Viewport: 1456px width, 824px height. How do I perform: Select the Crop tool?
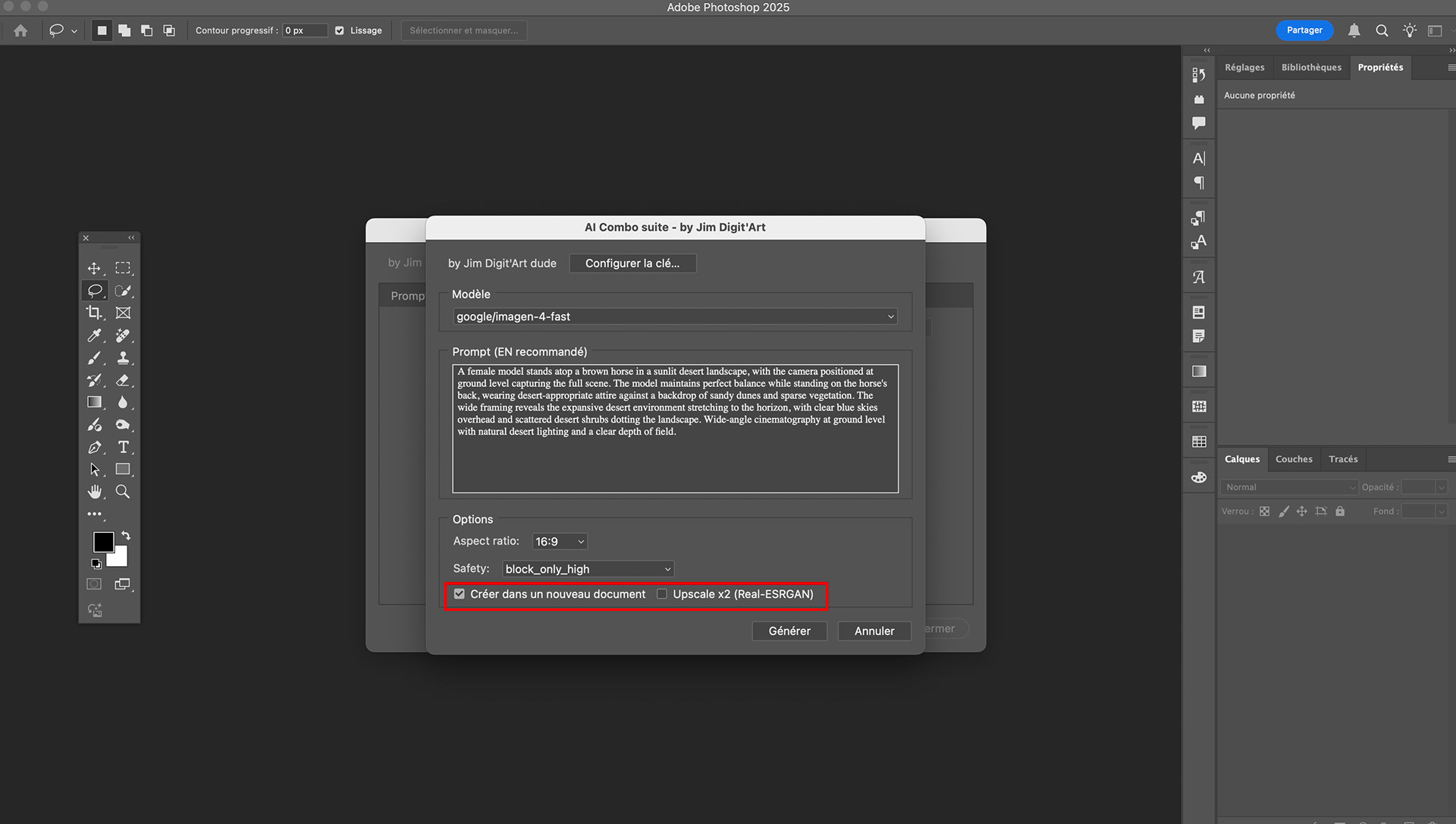(x=94, y=313)
